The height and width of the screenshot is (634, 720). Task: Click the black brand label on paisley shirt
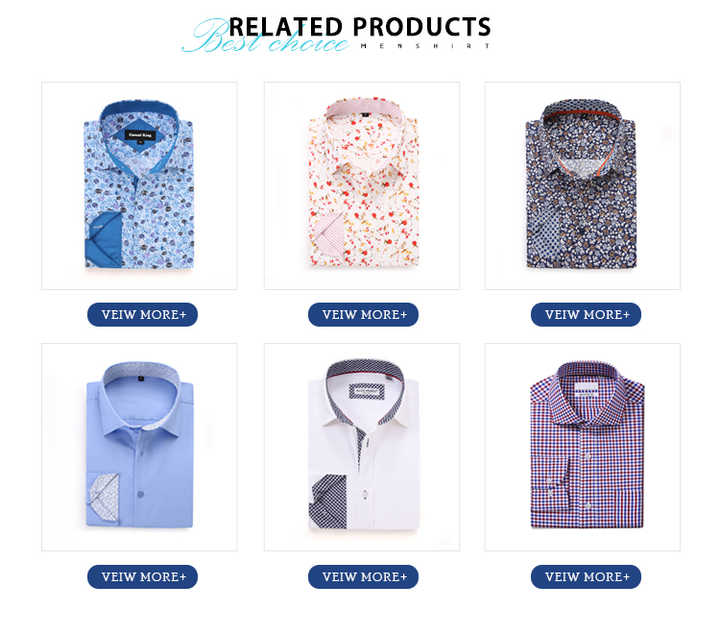click(x=141, y=135)
